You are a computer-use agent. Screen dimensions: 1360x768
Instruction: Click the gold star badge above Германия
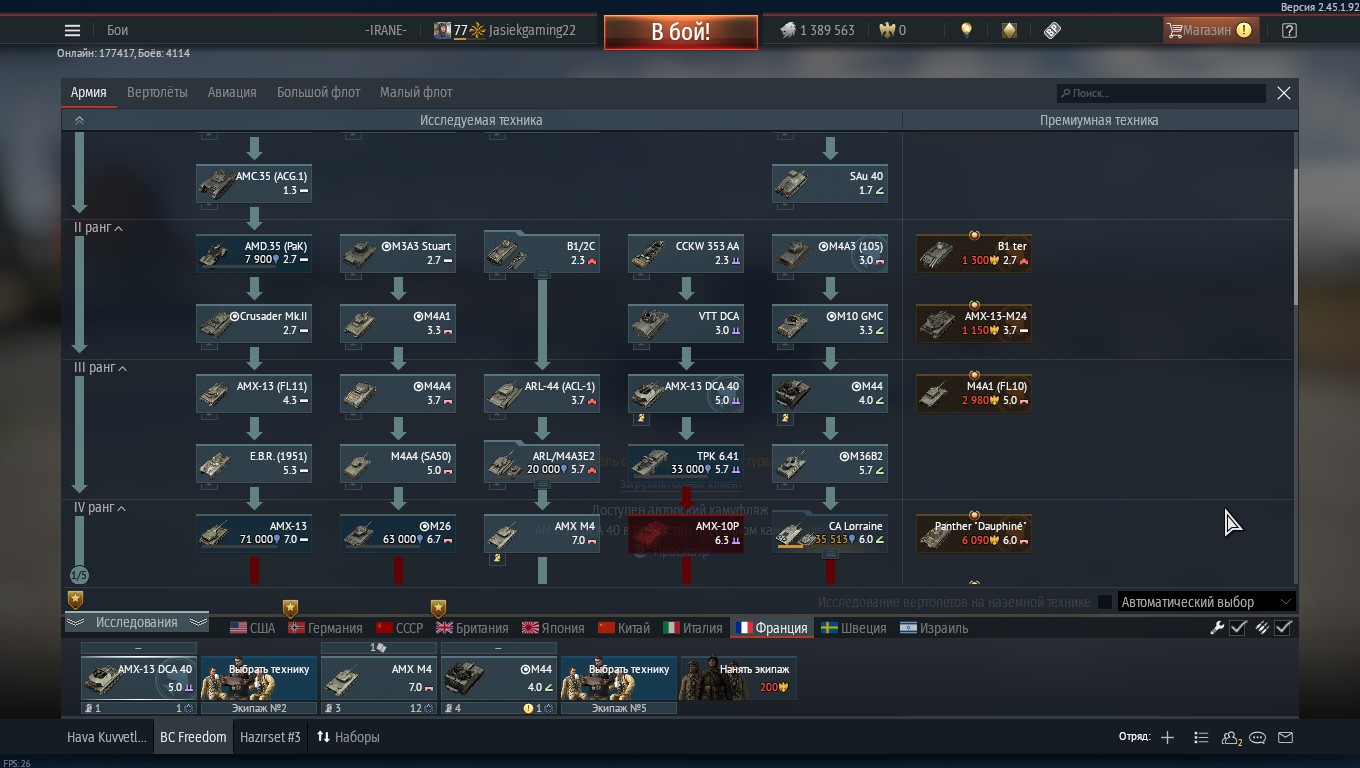point(290,608)
